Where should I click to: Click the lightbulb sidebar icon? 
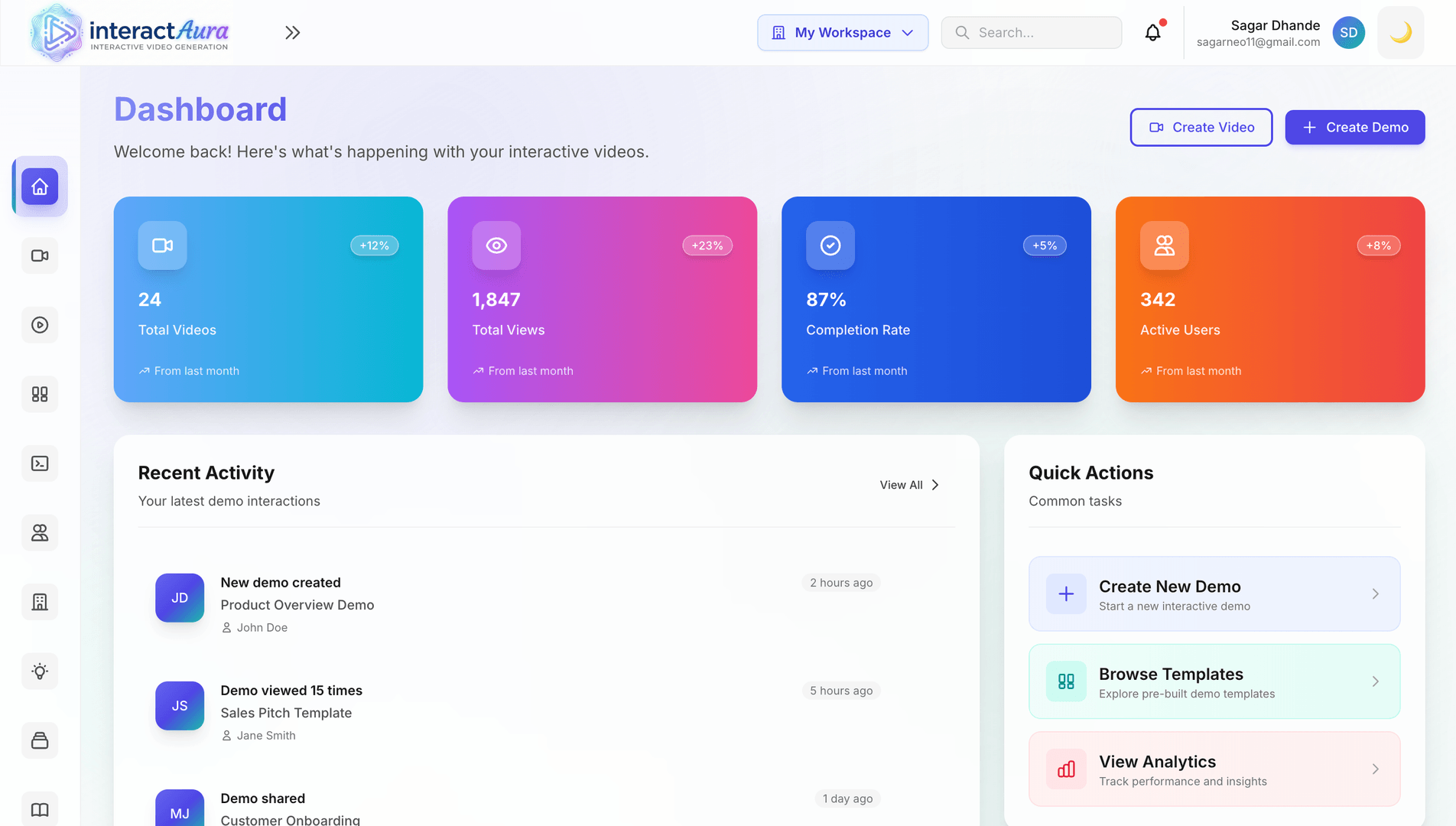tap(40, 671)
